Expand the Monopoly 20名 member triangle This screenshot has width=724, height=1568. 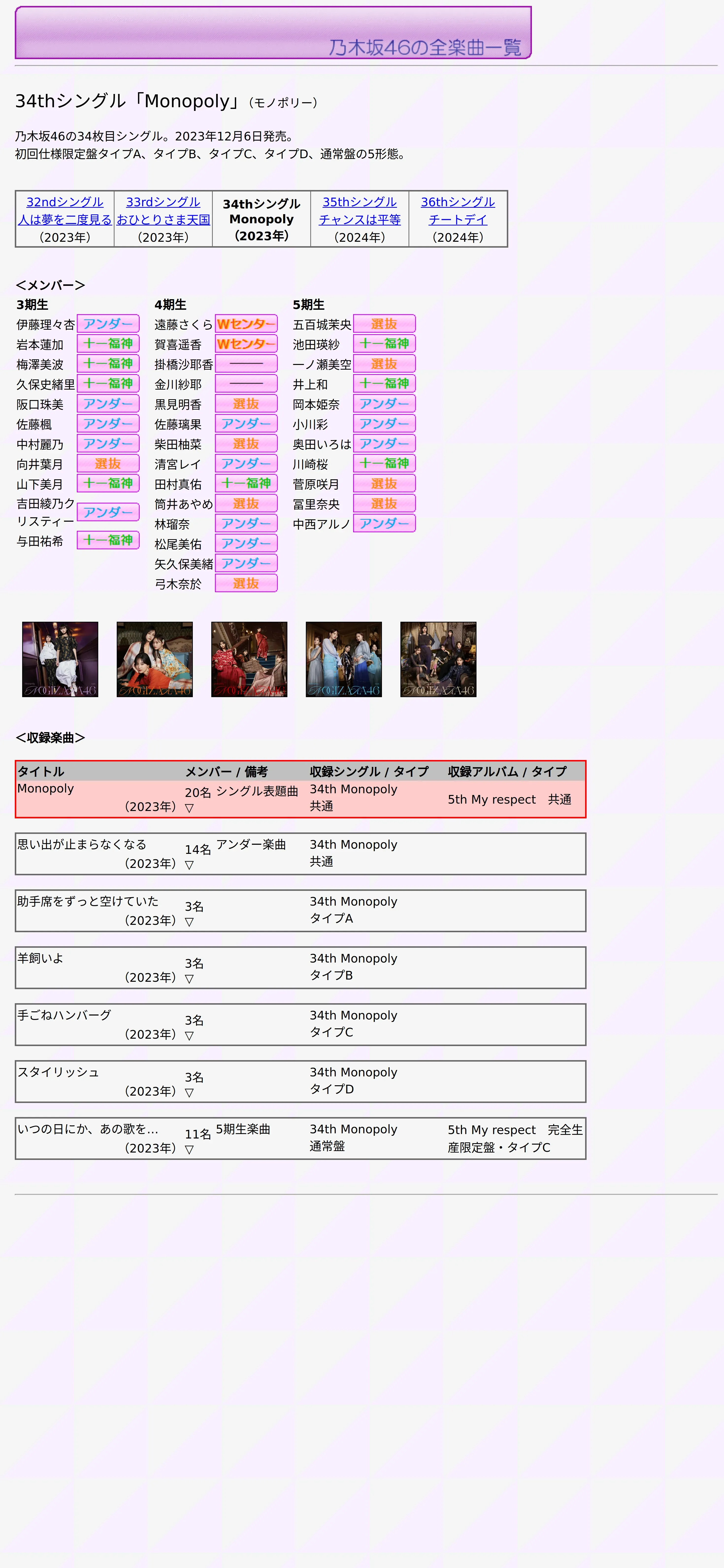[x=189, y=808]
